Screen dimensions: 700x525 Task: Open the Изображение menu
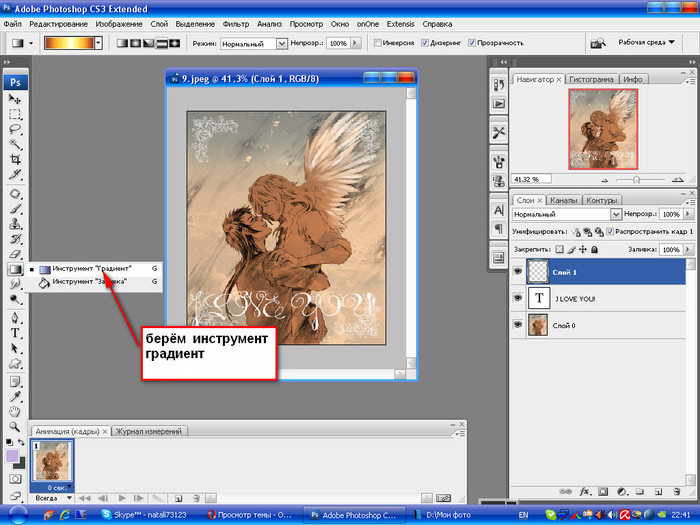tap(119, 24)
